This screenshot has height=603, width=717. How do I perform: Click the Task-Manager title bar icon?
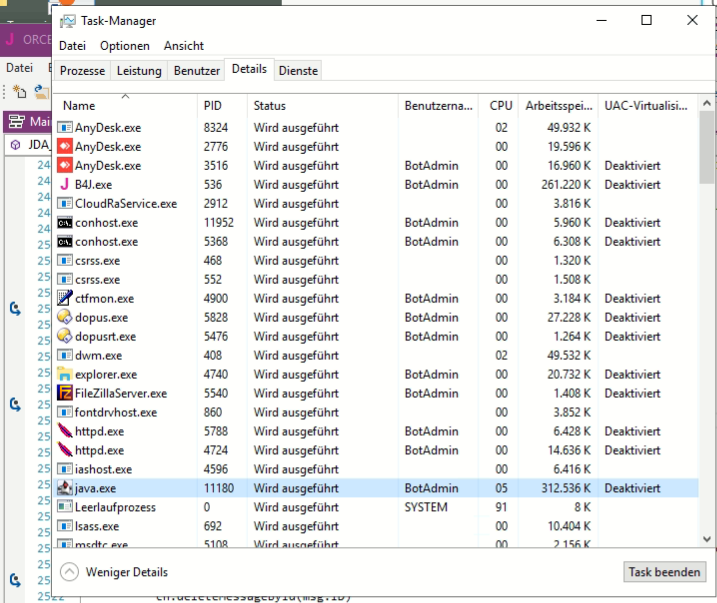[x=67, y=20]
